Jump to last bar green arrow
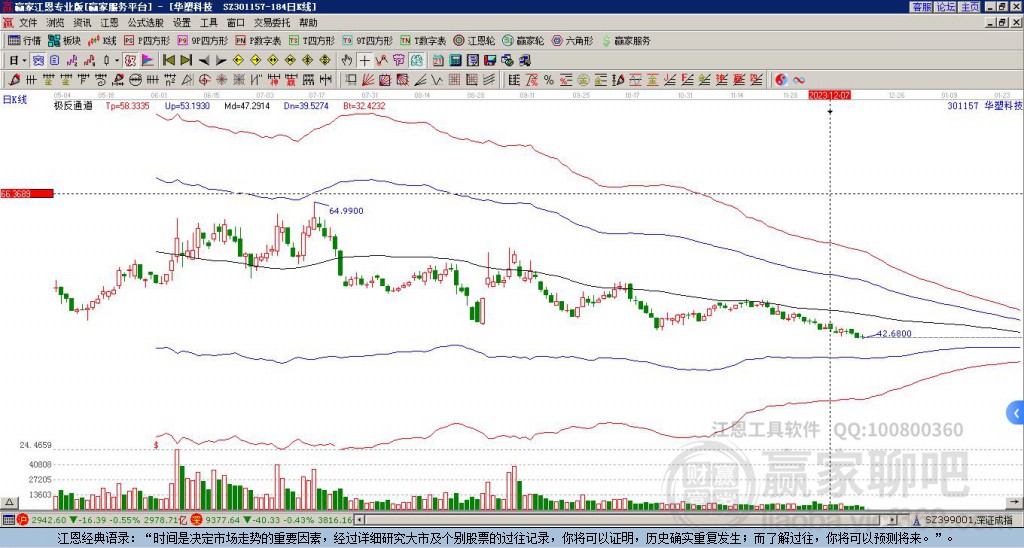Screen dimensions: 1024x548 click(185, 60)
